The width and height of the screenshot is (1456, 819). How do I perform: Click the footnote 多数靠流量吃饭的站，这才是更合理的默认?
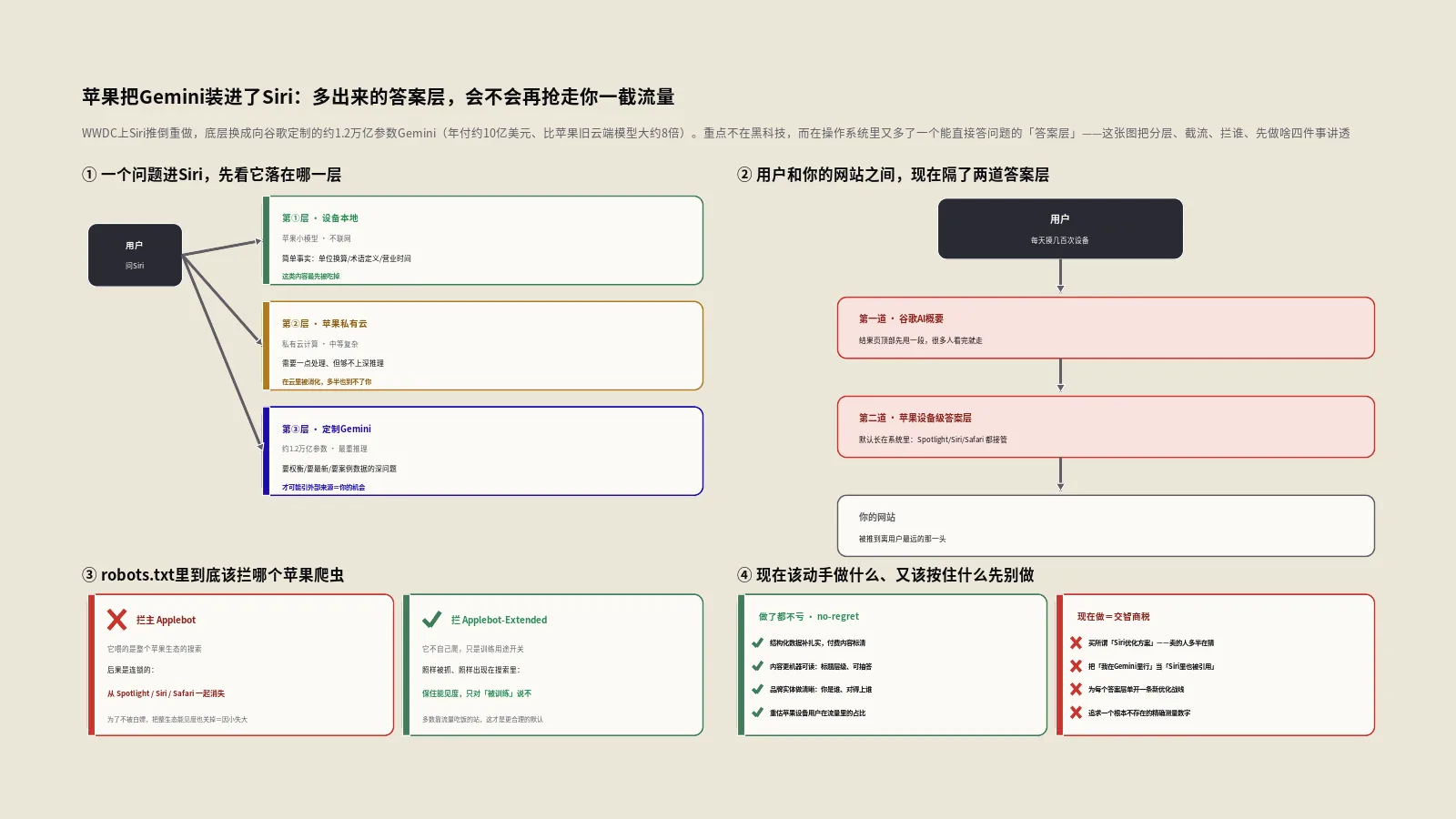point(482,720)
